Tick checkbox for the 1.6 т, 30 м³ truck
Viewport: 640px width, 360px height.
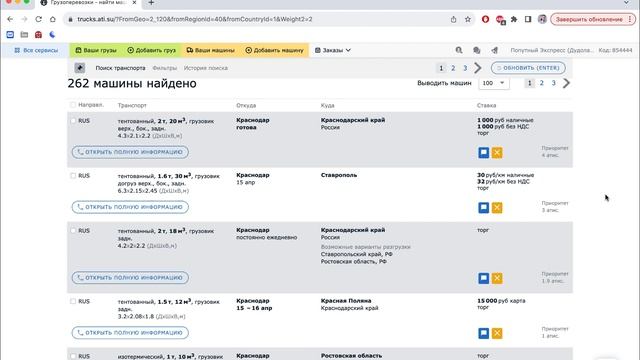[x=73, y=176]
